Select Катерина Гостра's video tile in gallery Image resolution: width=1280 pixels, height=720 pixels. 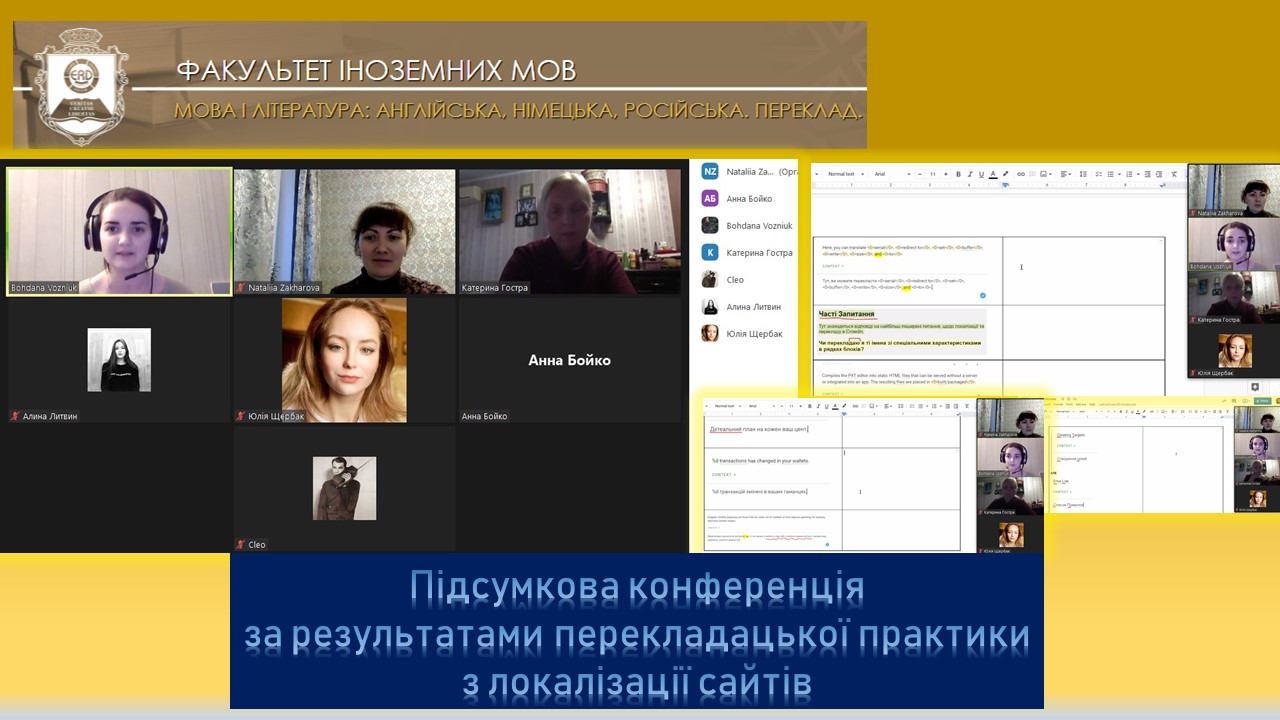click(570, 231)
